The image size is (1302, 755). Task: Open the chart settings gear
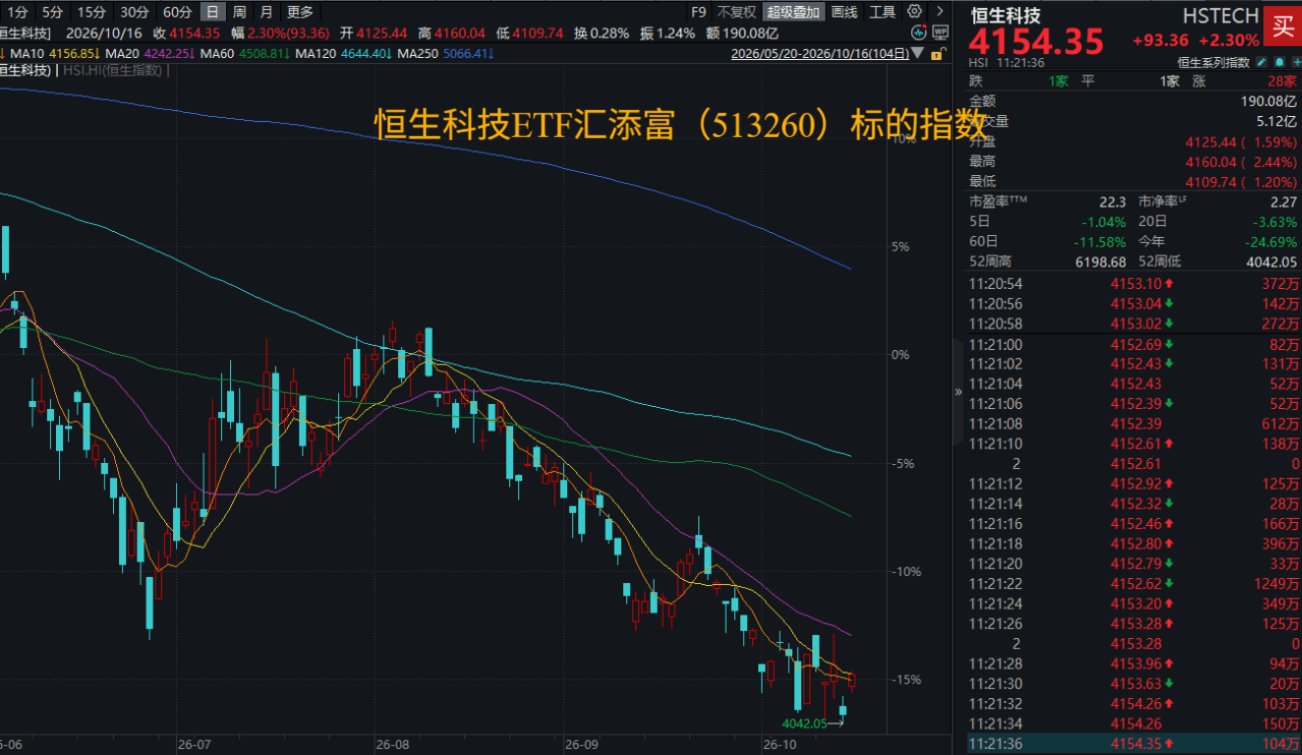pos(914,12)
